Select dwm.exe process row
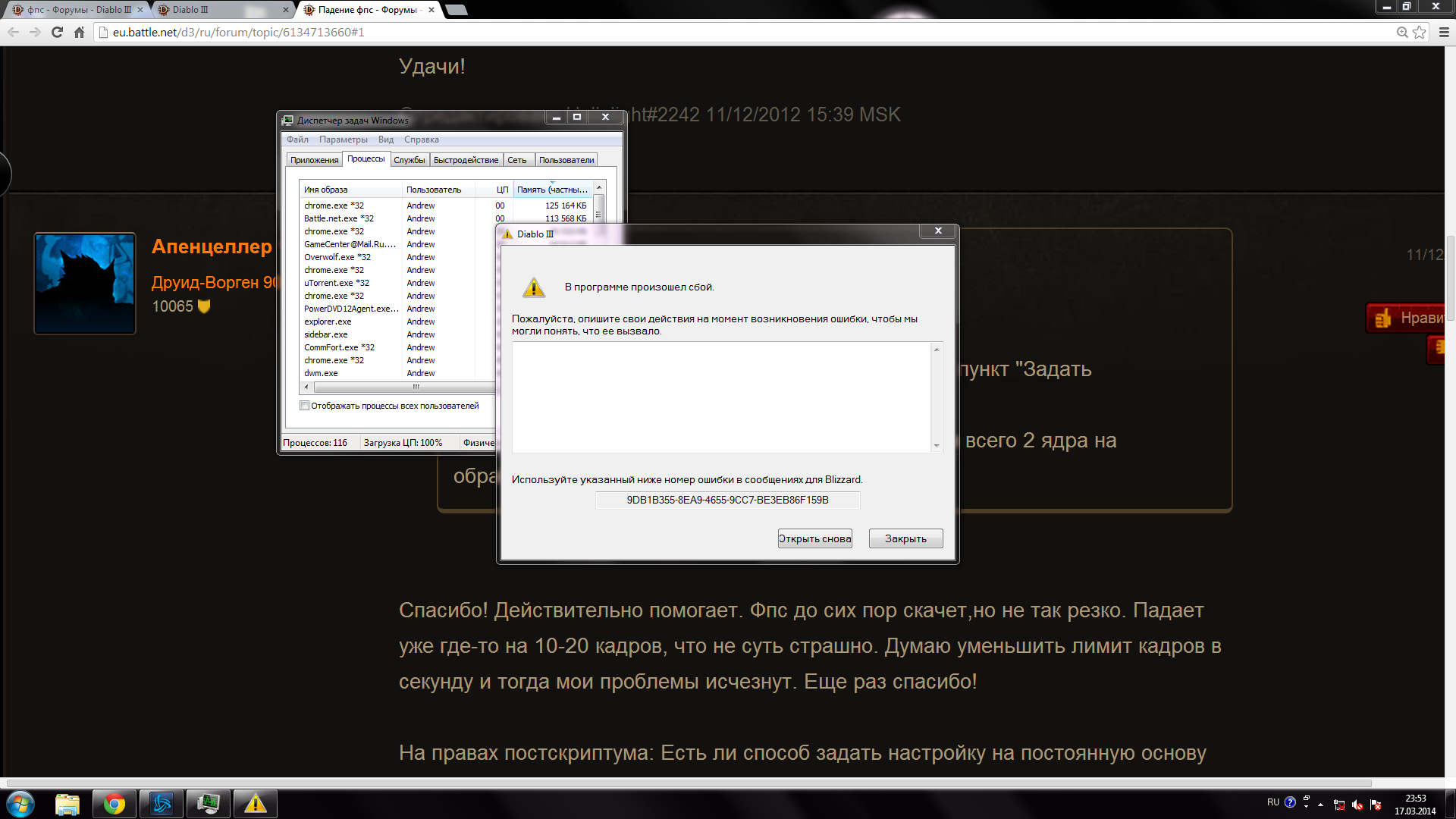 [397, 373]
